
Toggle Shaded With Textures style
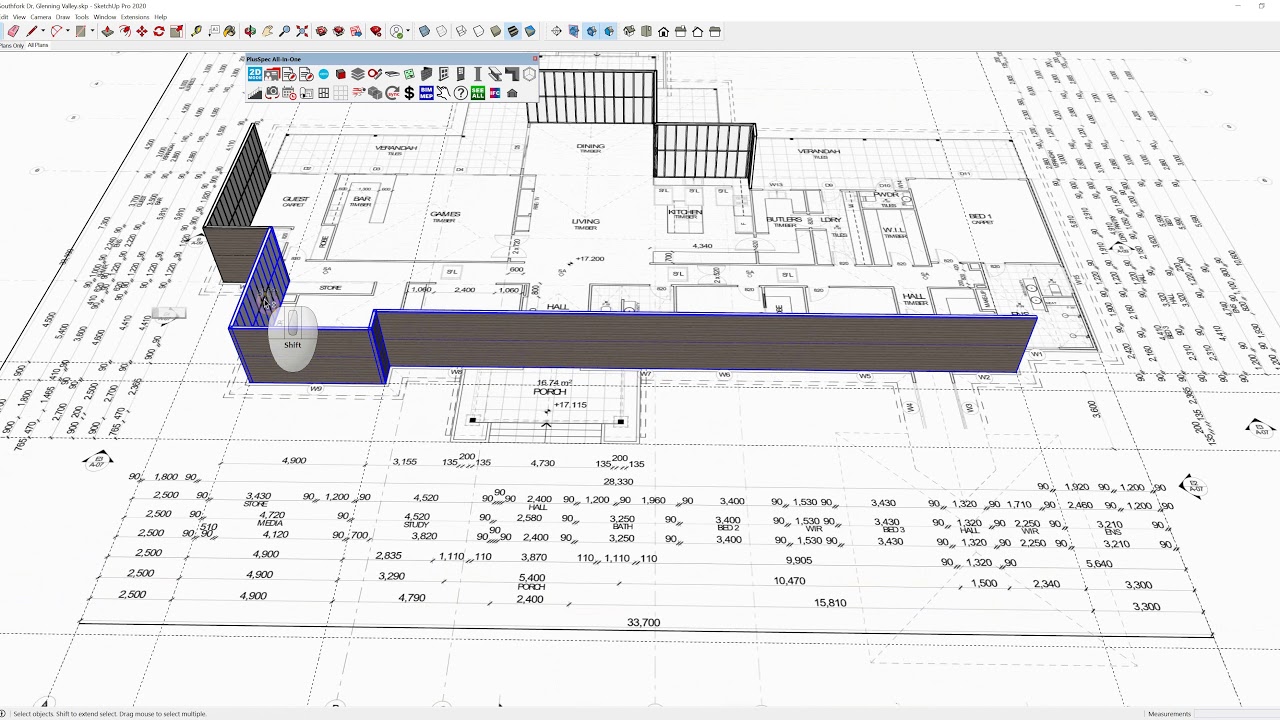pos(513,31)
